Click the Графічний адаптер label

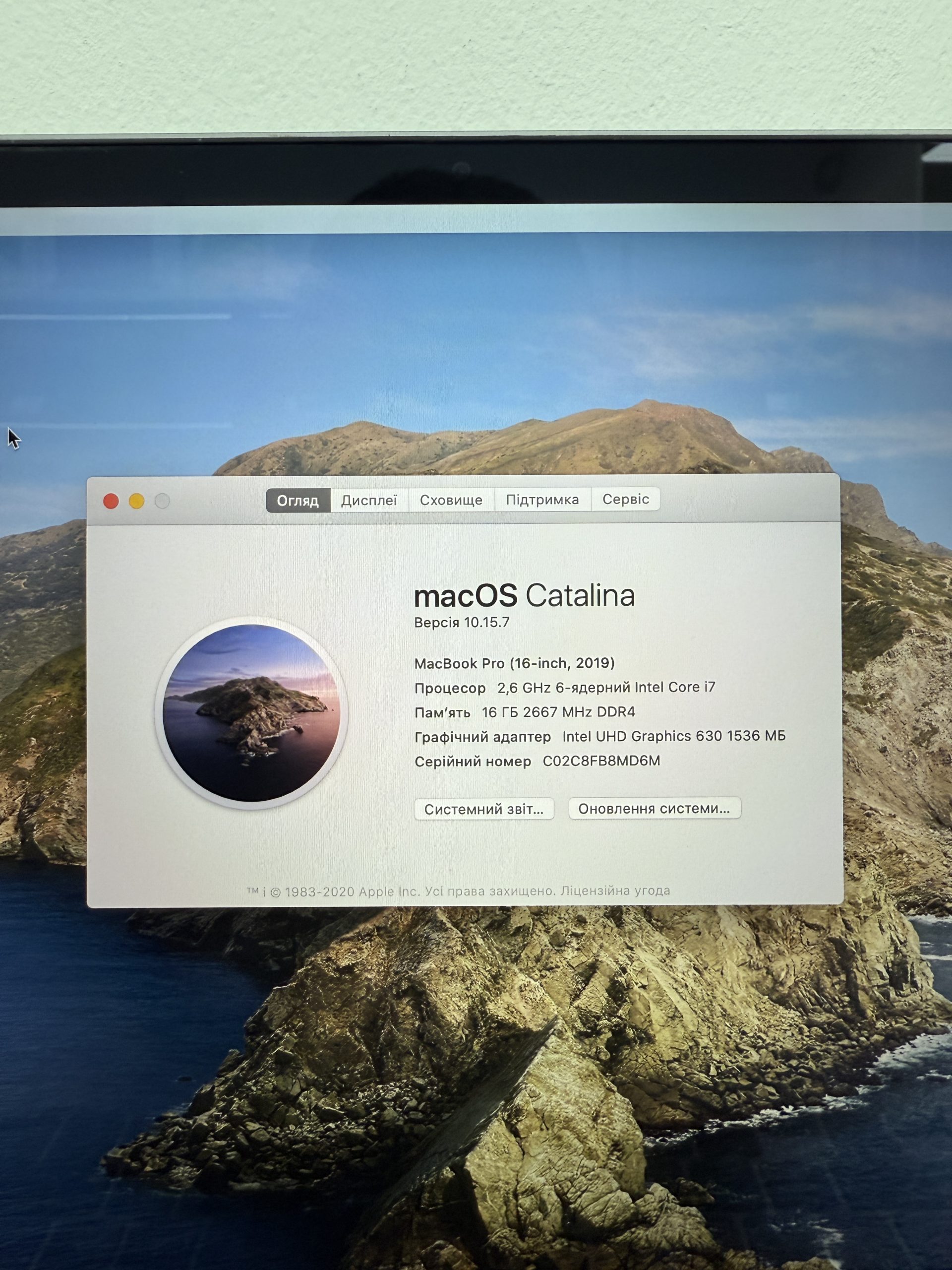tap(482, 737)
